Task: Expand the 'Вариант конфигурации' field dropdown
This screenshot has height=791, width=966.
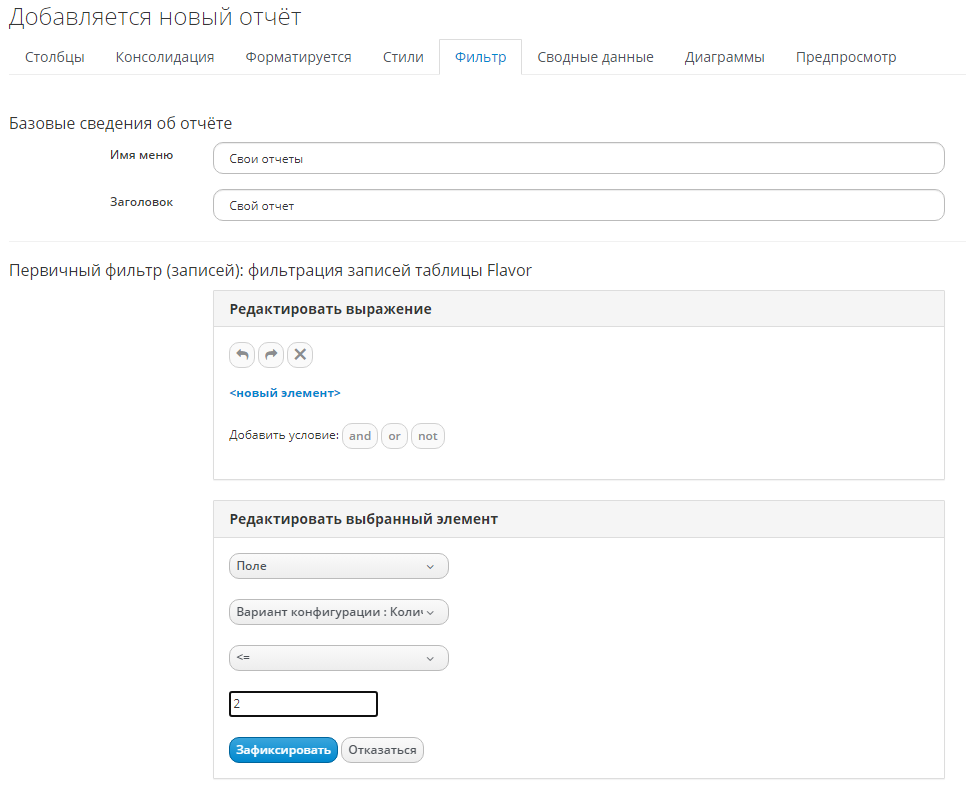Action: click(x=338, y=612)
